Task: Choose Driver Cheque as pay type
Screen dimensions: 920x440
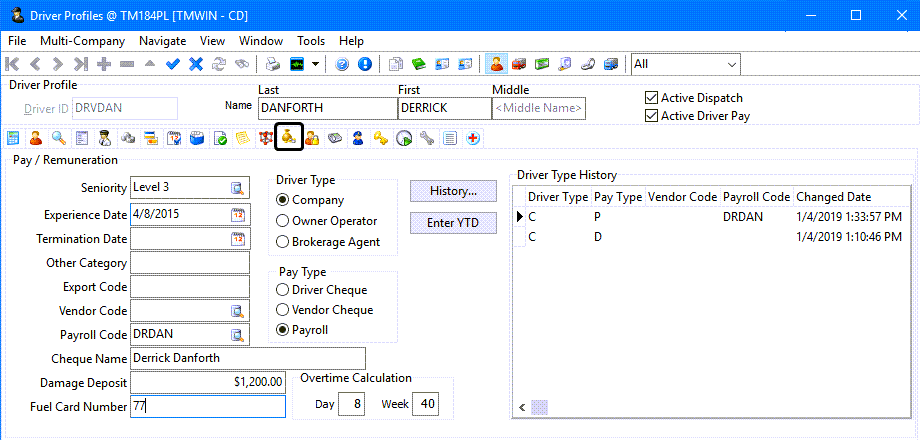Action: tap(283, 290)
